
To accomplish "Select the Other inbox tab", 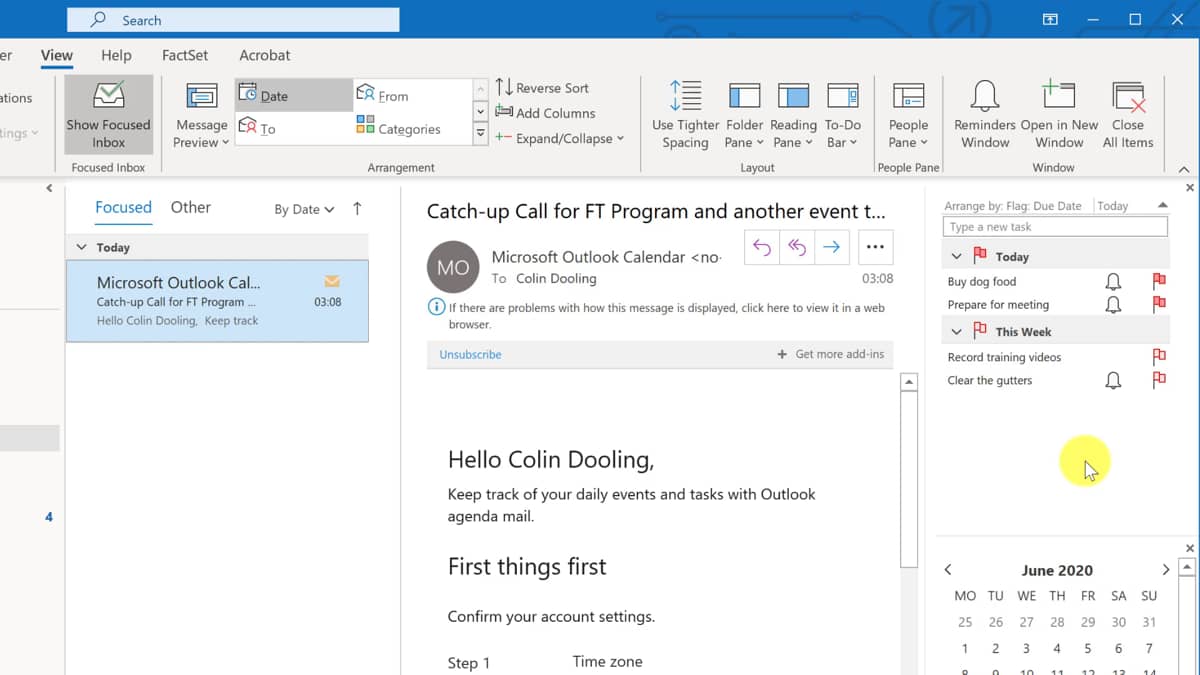I will [x=190, y=207].
